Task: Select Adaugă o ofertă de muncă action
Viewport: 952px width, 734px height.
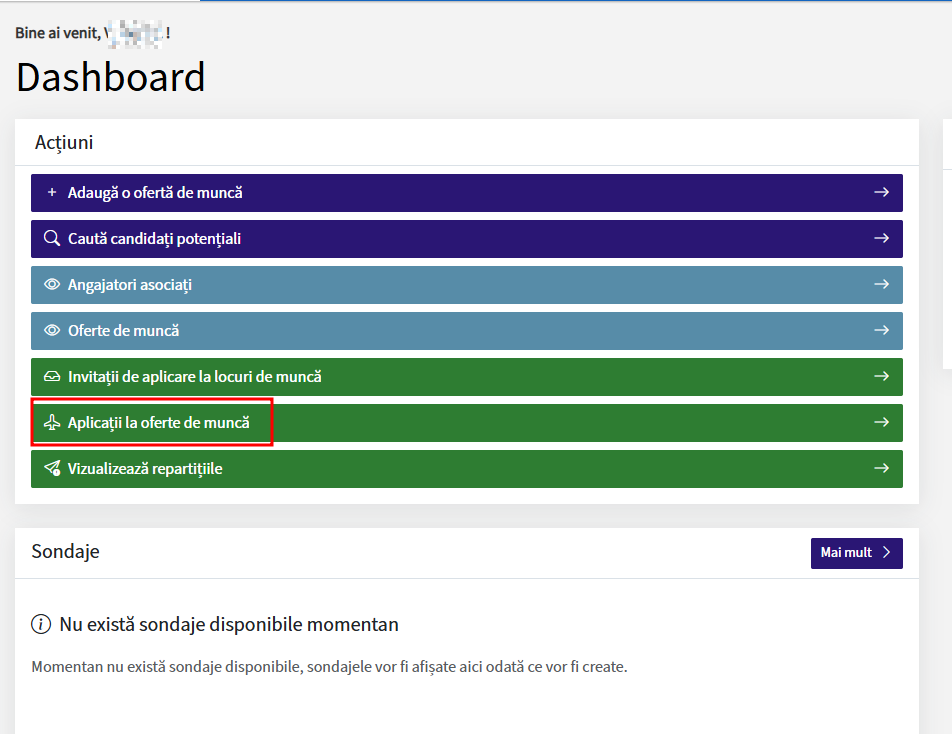Action: coord(155,193)
